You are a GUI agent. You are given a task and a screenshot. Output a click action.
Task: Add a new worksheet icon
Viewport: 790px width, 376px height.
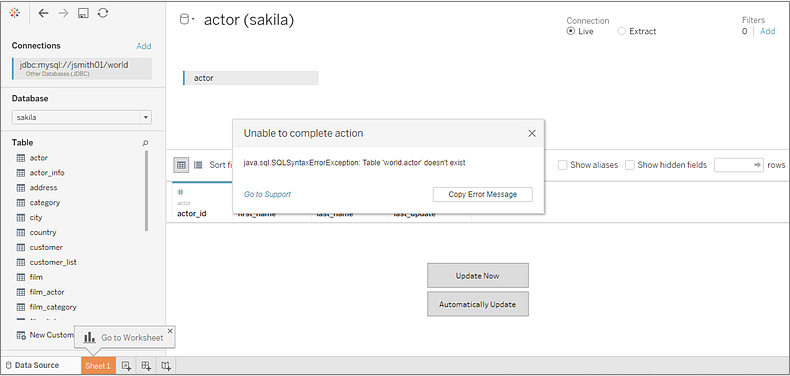point(126,366)
